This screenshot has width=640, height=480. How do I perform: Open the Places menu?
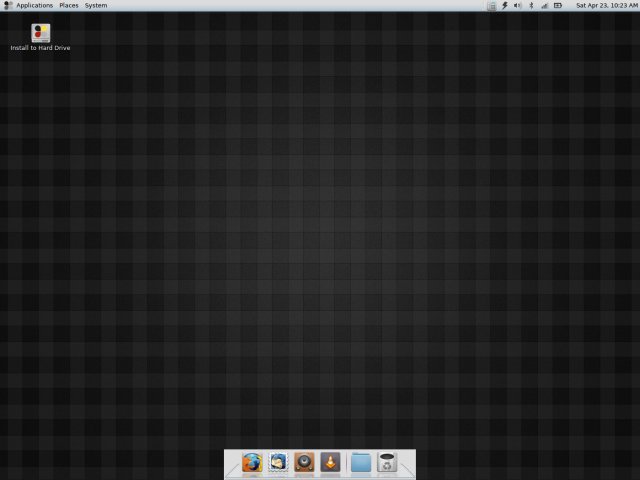pyautogui.click(x=69, y=5)
